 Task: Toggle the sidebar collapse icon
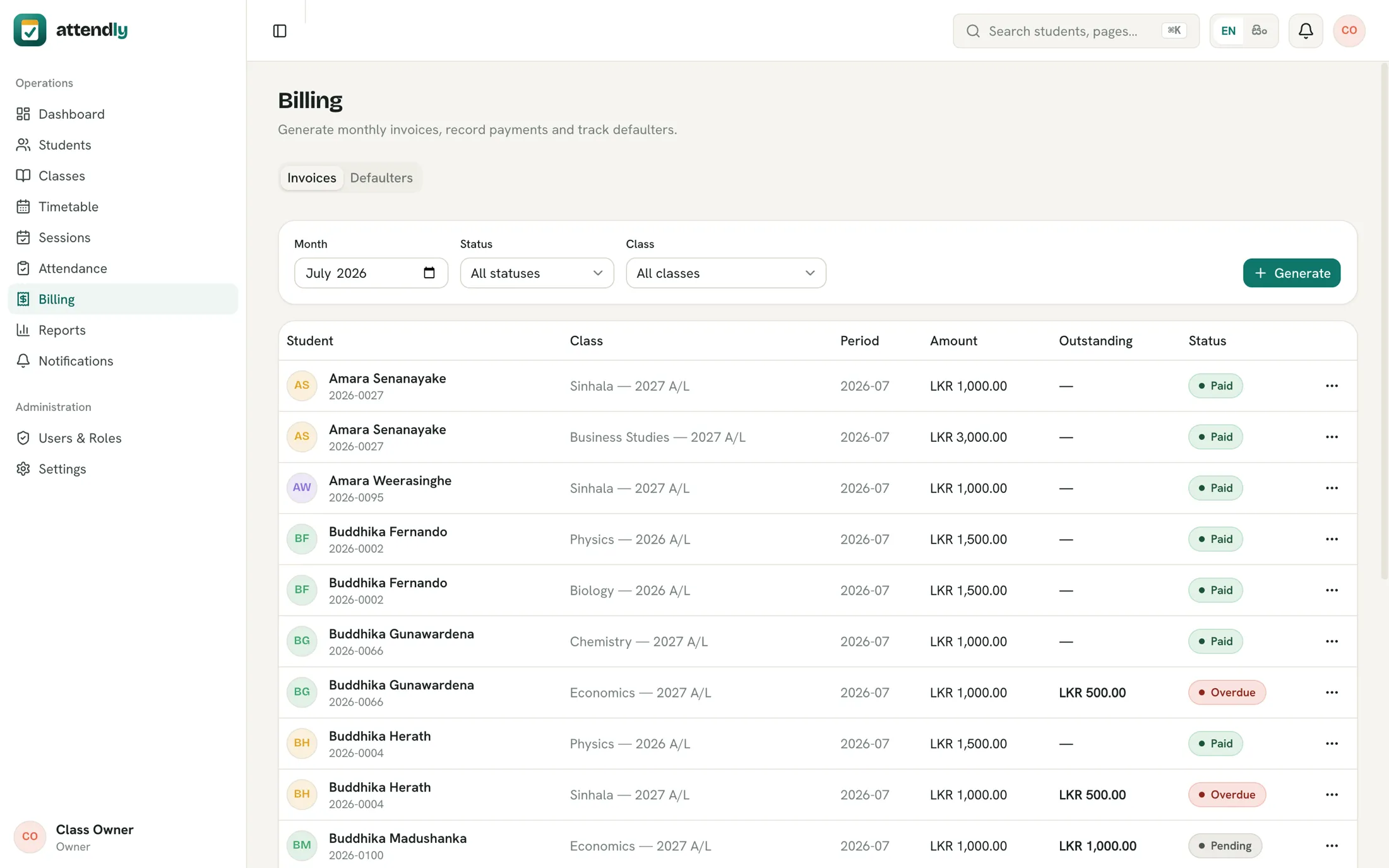tap(280, 30)
